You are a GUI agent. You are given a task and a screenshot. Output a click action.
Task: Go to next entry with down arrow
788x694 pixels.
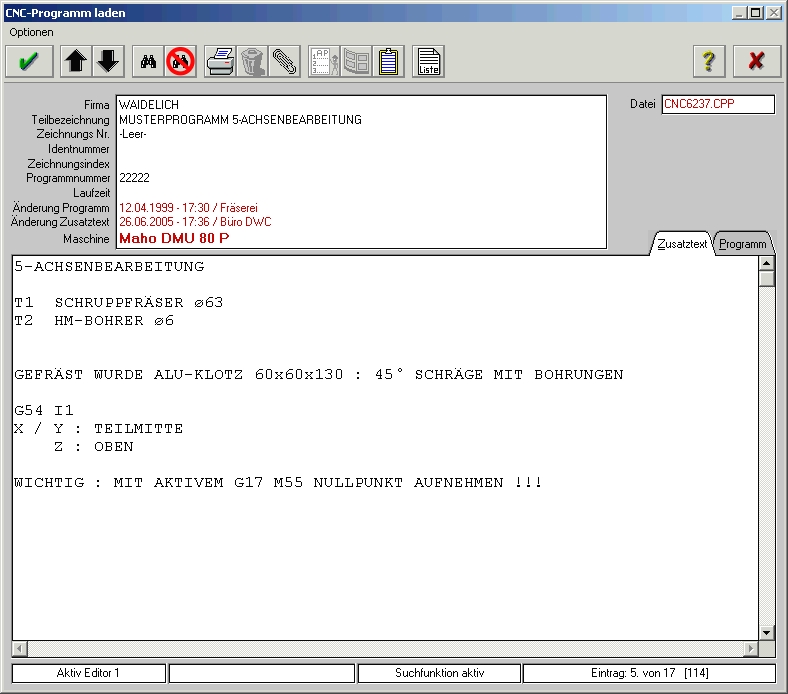[x=108, y=61]
